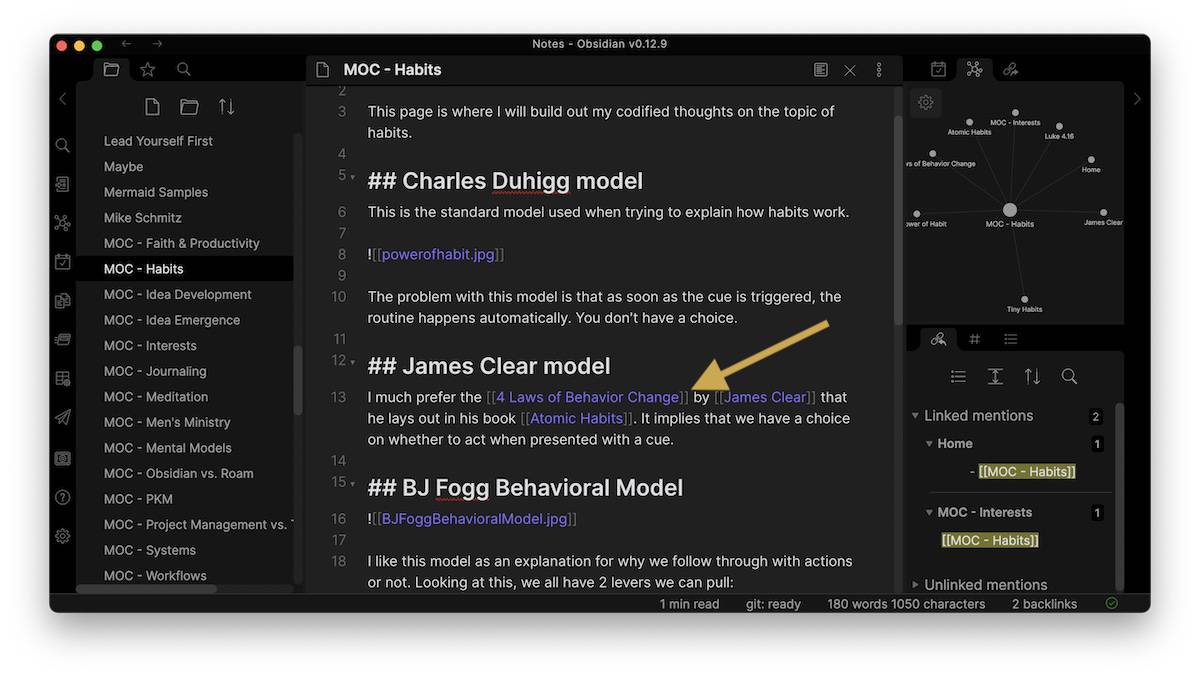
Task: Fold the BJ Fogg Behavioral Model heading
Action: tap(352, 483)
